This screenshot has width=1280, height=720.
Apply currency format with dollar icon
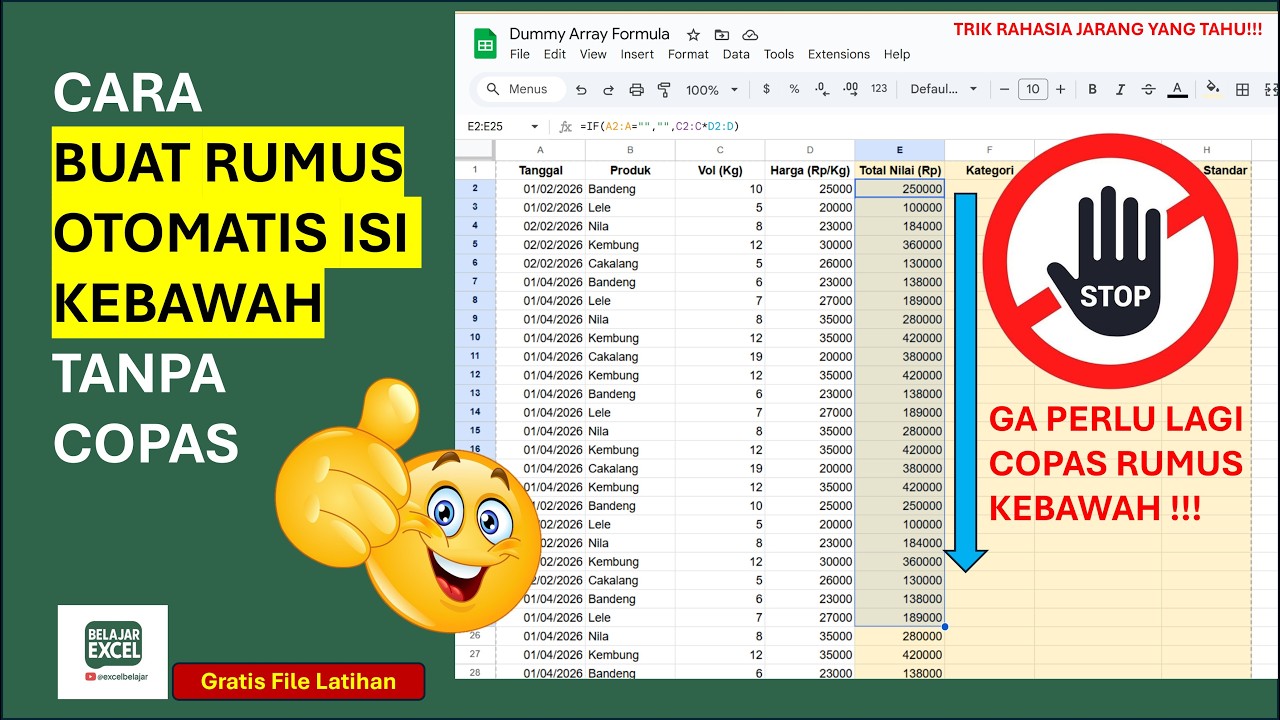click(767, 89)
